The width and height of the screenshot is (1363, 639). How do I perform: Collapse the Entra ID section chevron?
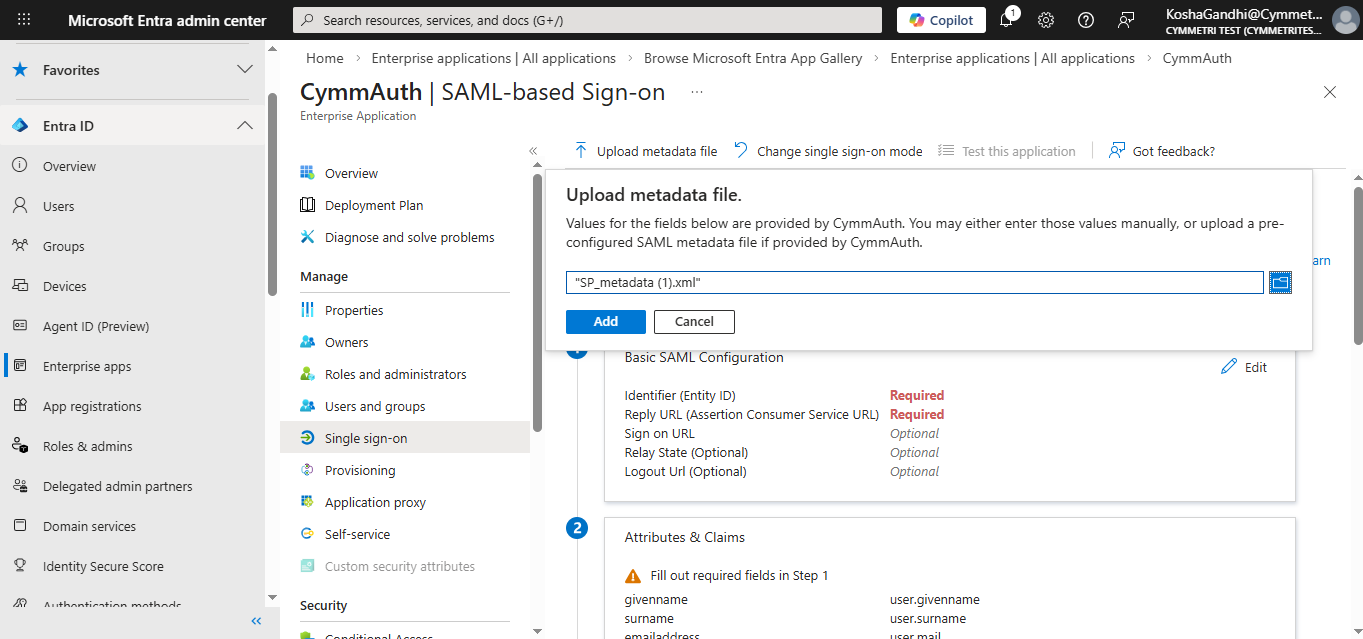coord(244,125)
